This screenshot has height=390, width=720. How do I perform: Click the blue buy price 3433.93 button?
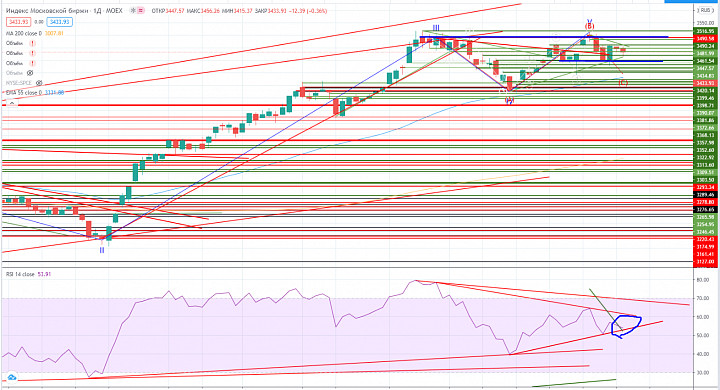[60, 22]
